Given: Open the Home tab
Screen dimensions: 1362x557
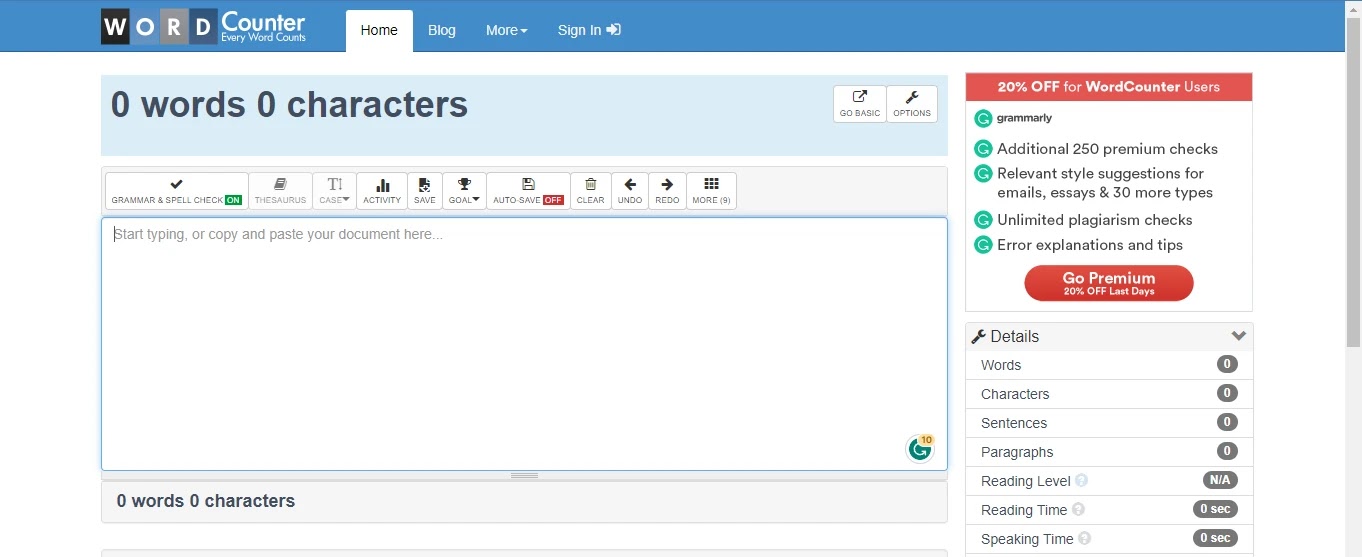Looking at the screenshot, I should (379, 30).
